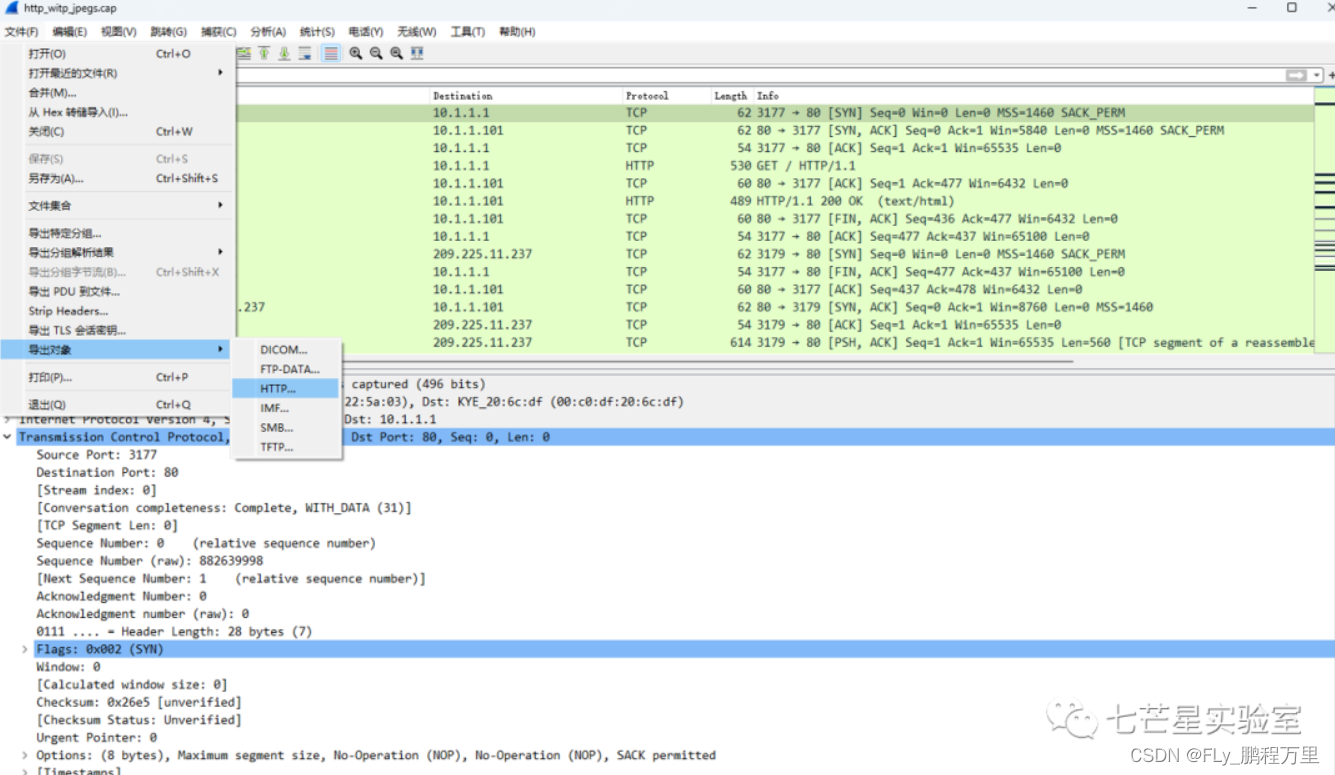Select SMB... in export objects submenu
The image size is (1335, 775).
(x=287, y=427)
